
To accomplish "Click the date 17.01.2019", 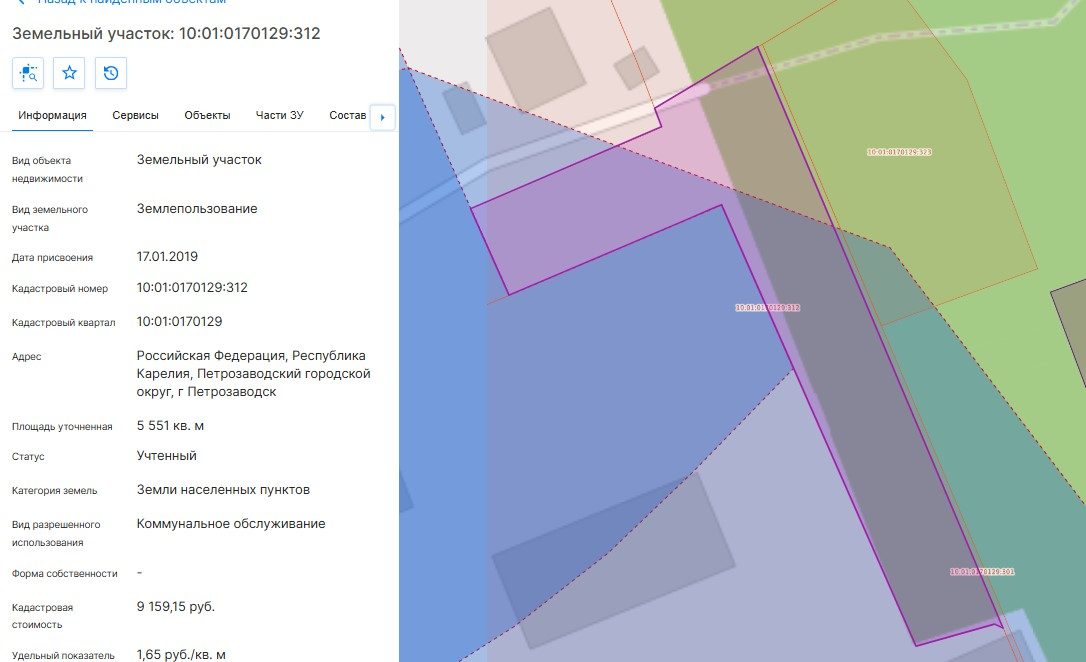I will (x=167, y=256).
